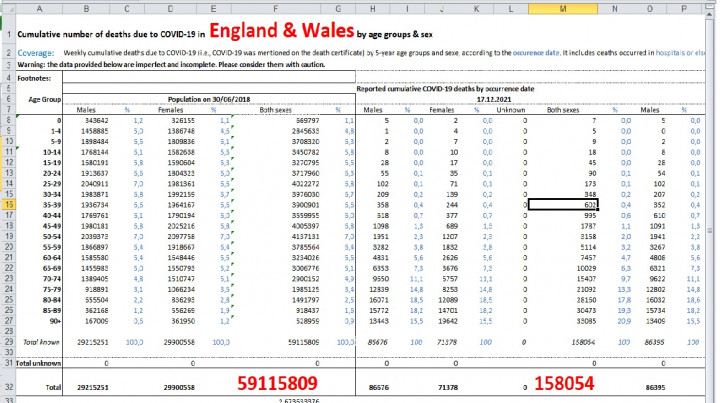720x403 pixels.
Task: Select row header 29
Action: tap(9, 342)
